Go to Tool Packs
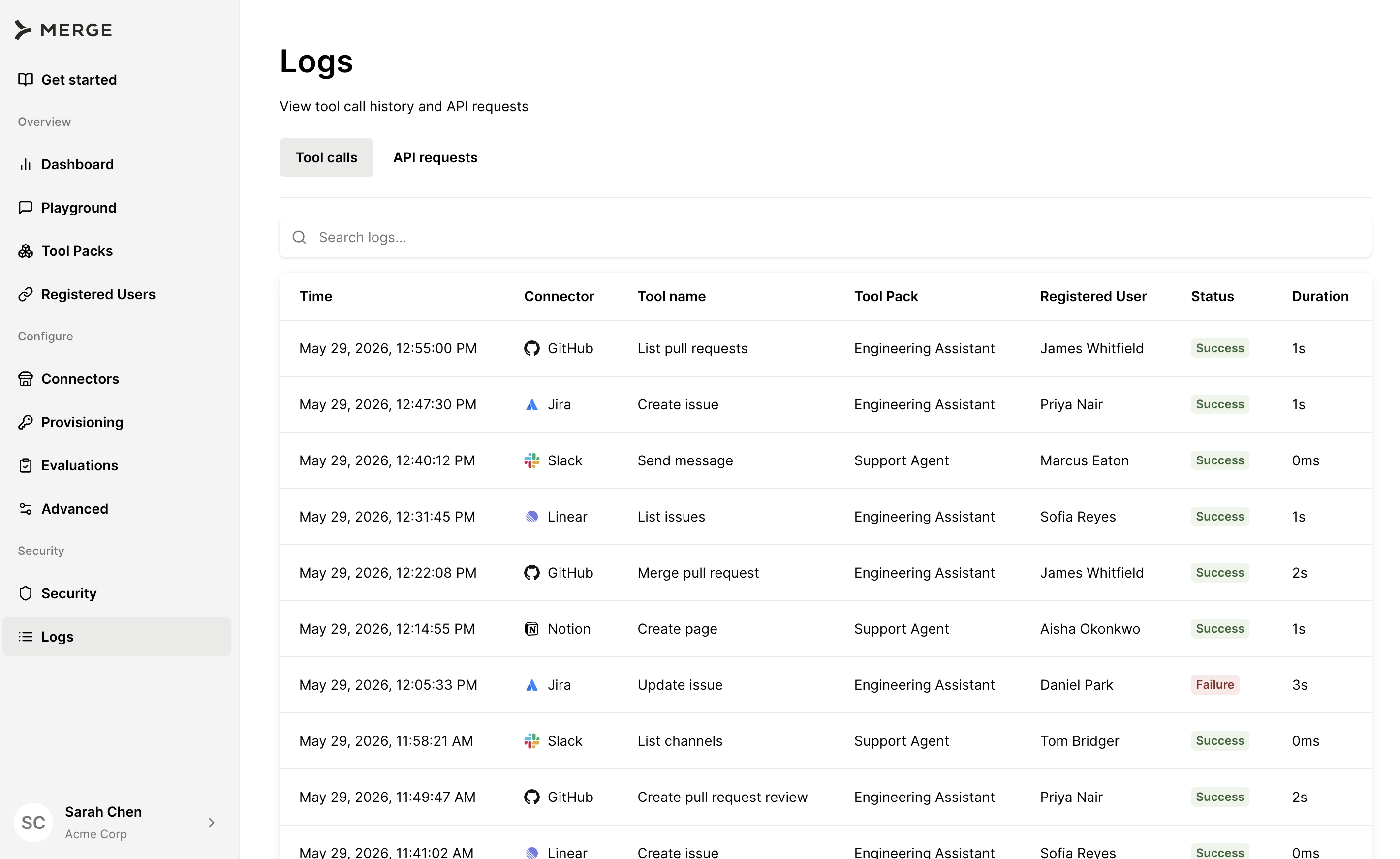 [117, 250]
